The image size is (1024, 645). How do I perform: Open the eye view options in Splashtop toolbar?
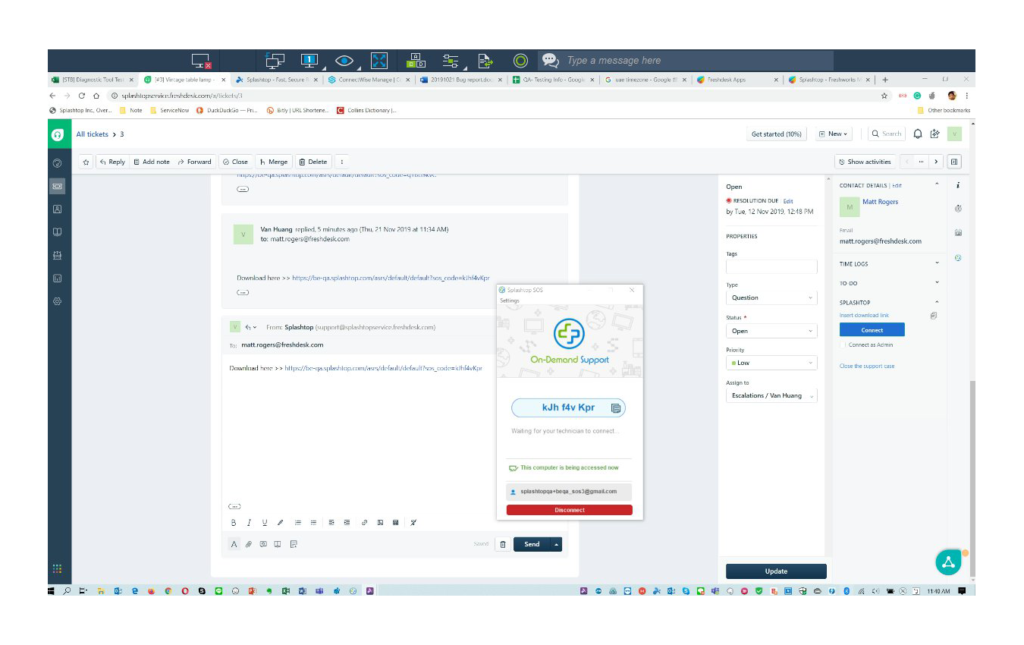(344, 61)
